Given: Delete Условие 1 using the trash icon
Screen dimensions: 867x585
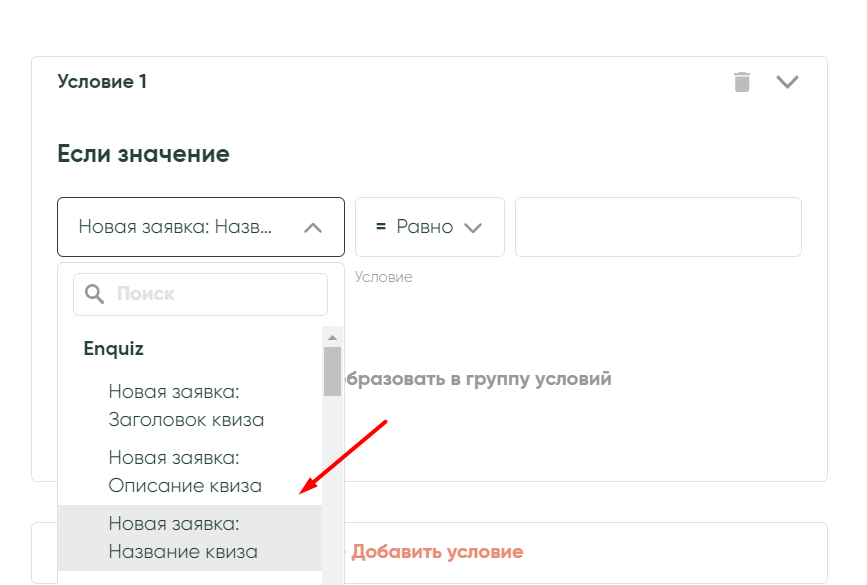Looking at the screenshot, I should tap(742, 82).
